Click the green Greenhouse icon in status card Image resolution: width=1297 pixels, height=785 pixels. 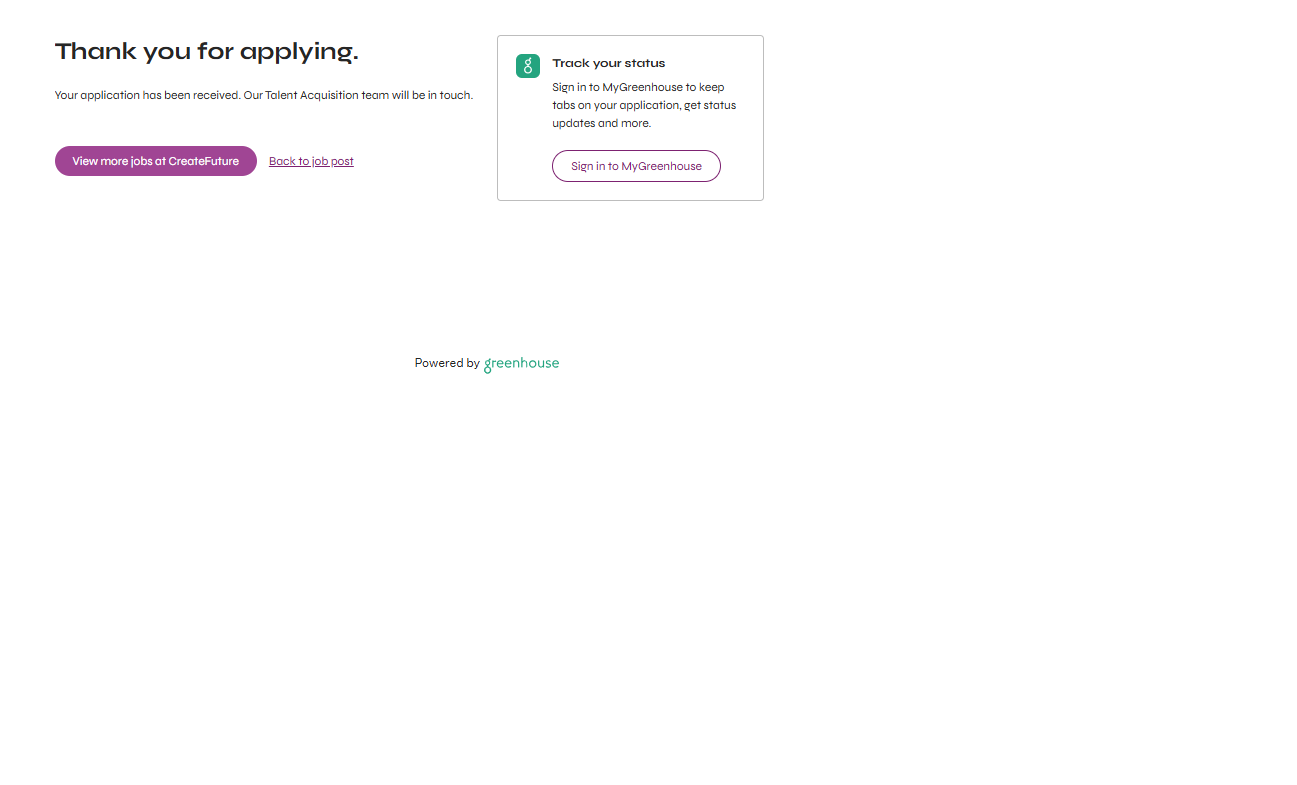coord(528,66)
